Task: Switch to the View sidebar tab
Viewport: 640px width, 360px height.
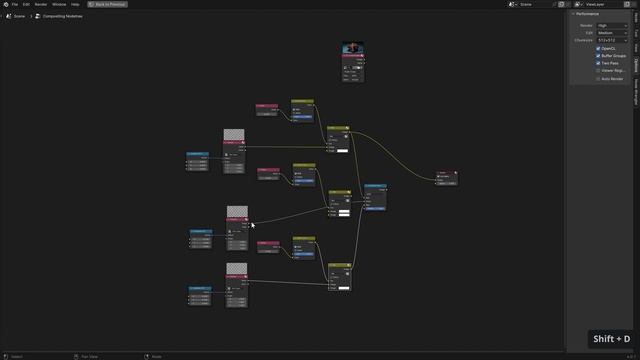Action: [x=636, y=48]
